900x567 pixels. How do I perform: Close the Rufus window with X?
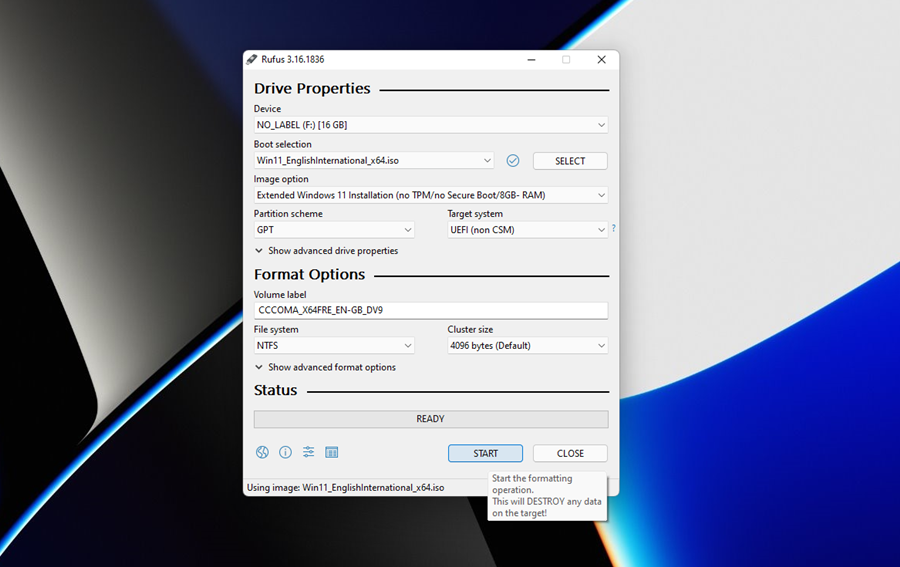point(602,60)
